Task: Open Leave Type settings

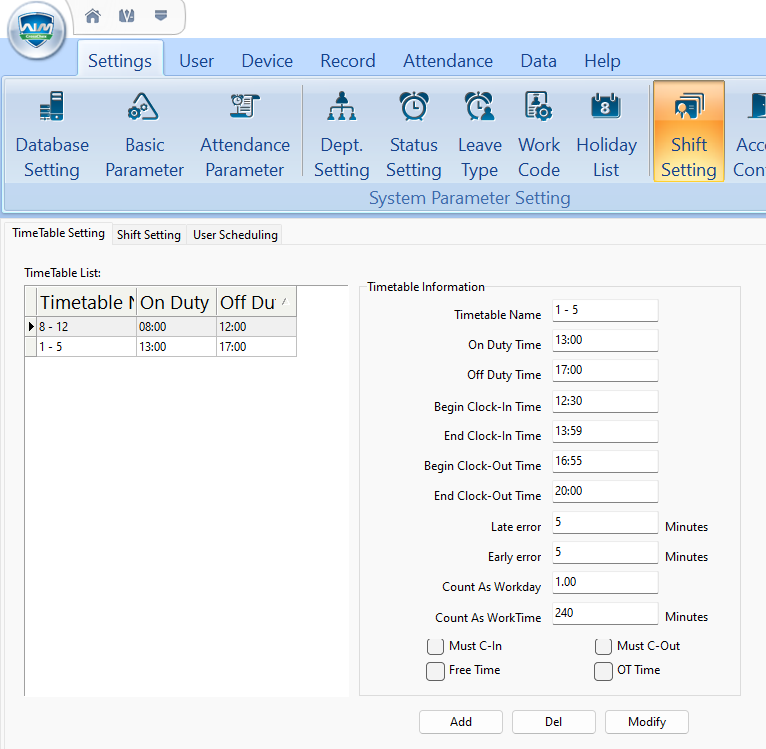Action: pyautogui.click(x=480, y=133)
